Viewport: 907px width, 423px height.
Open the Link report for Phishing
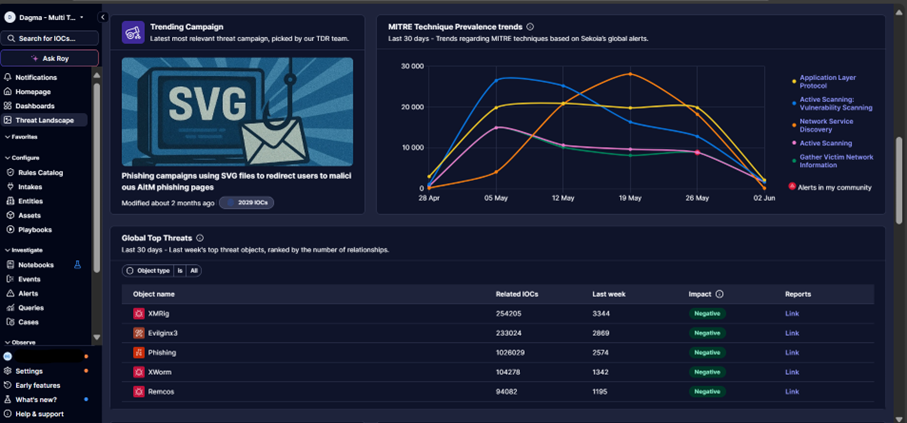click(792, 352)
